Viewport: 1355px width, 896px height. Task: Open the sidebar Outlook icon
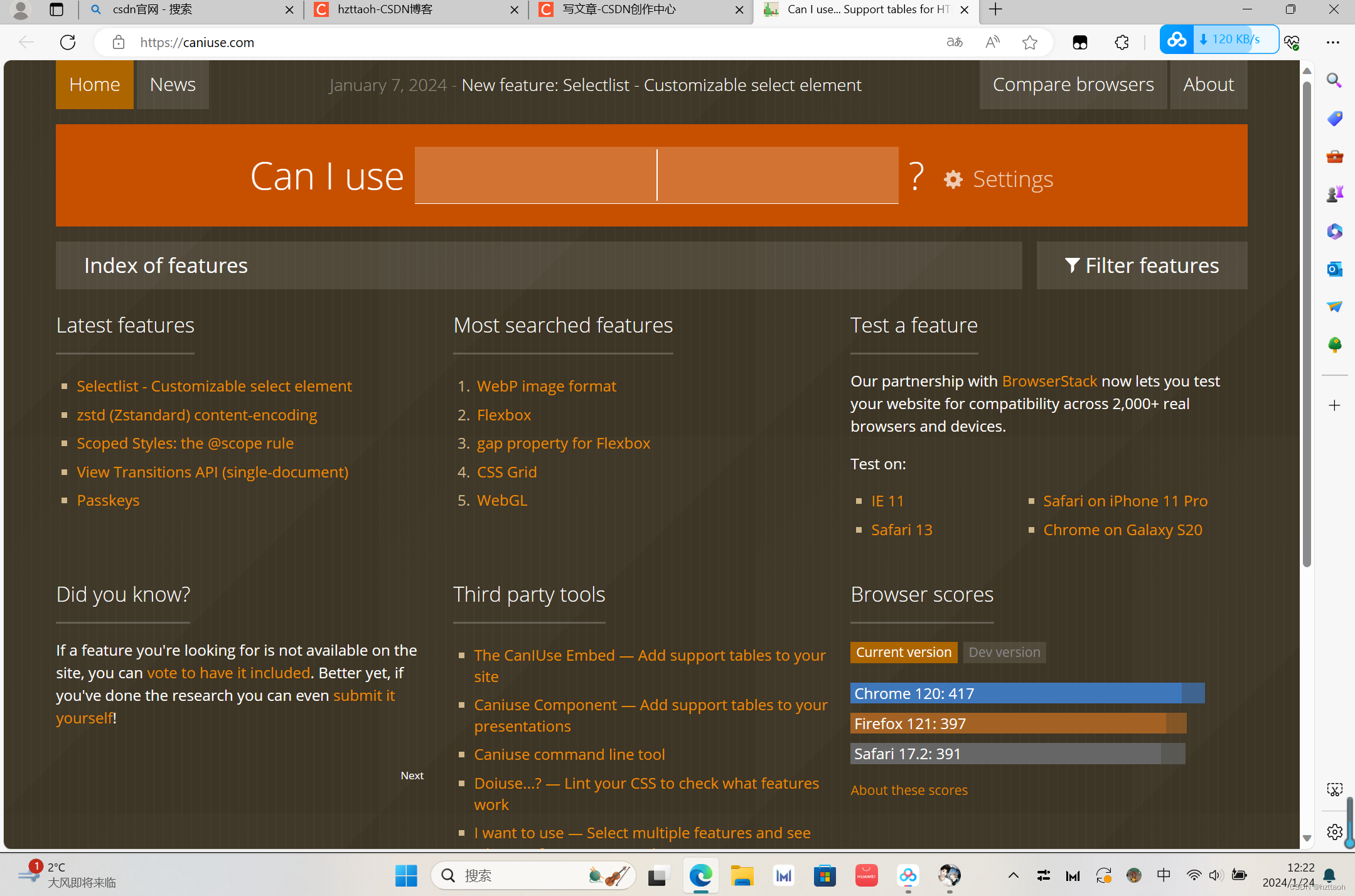[x=1334, y=269]
